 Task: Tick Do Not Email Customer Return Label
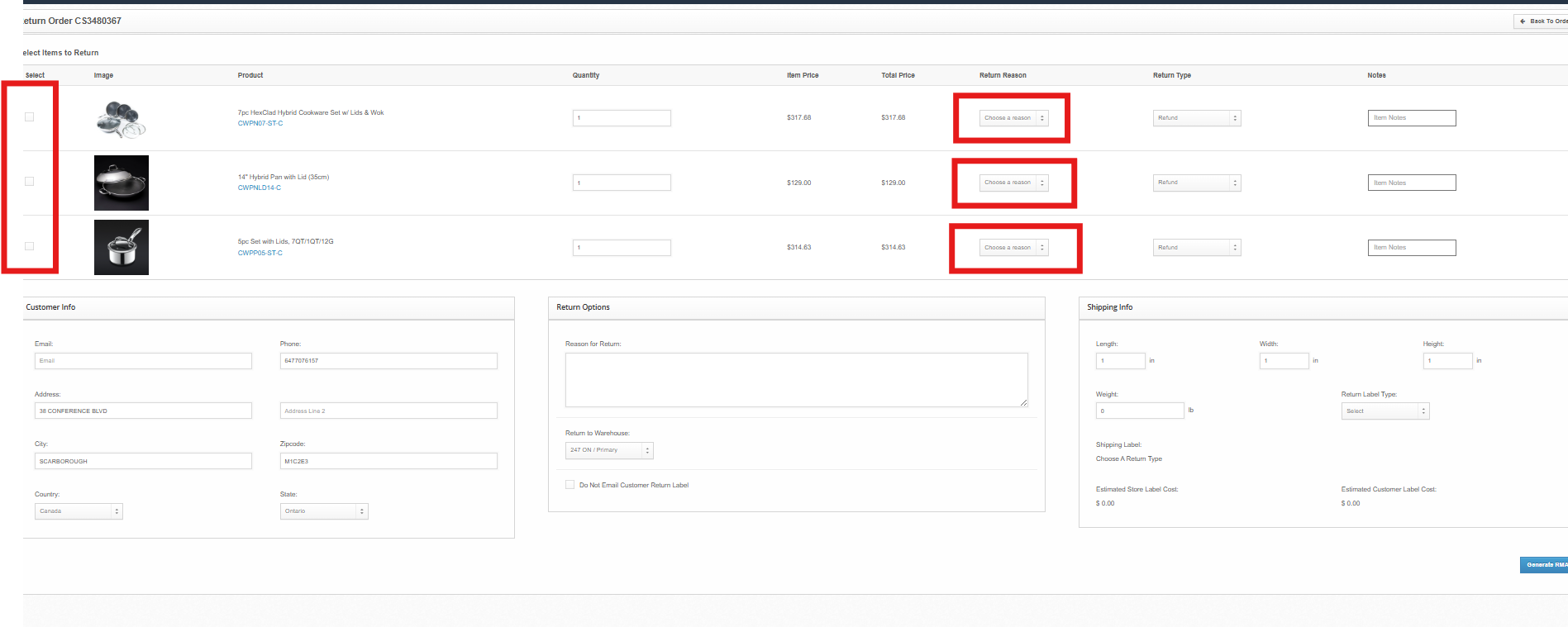click(x=570, y=485)
